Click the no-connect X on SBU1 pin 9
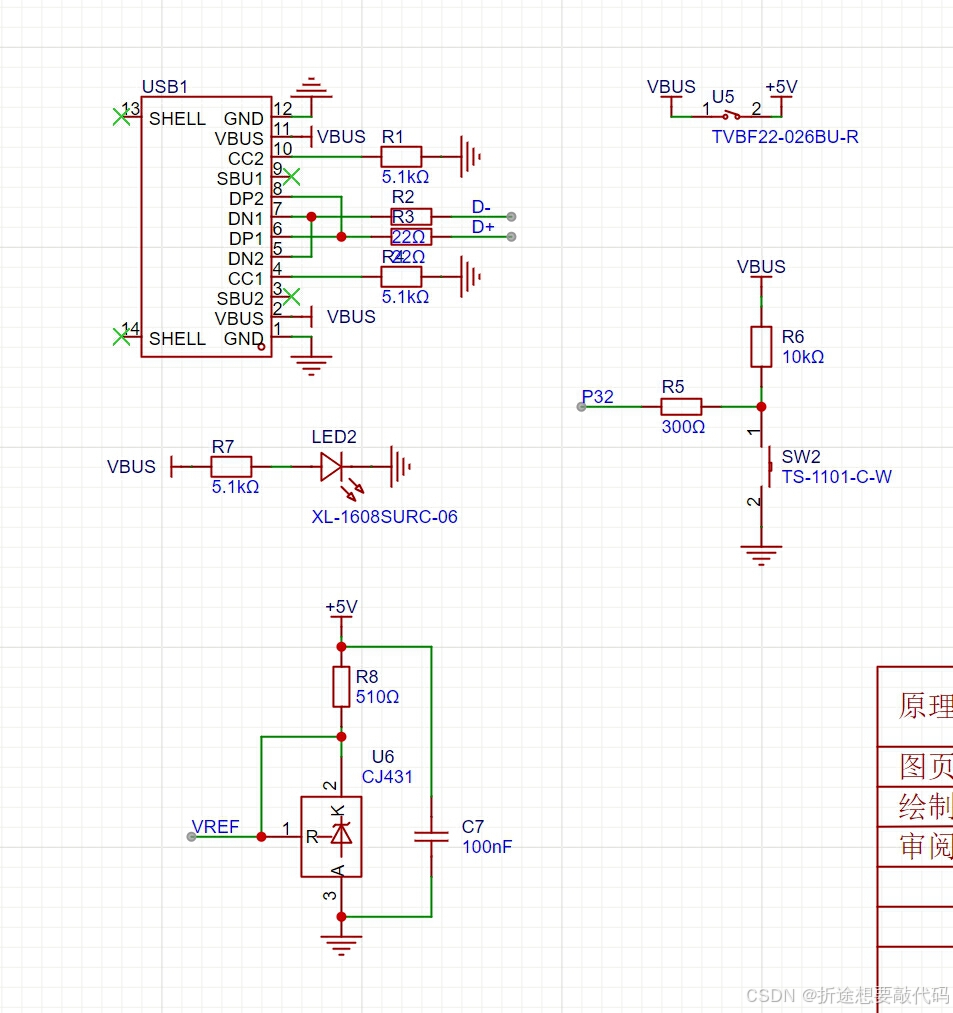953x1013 pixels. pos(291,176)
